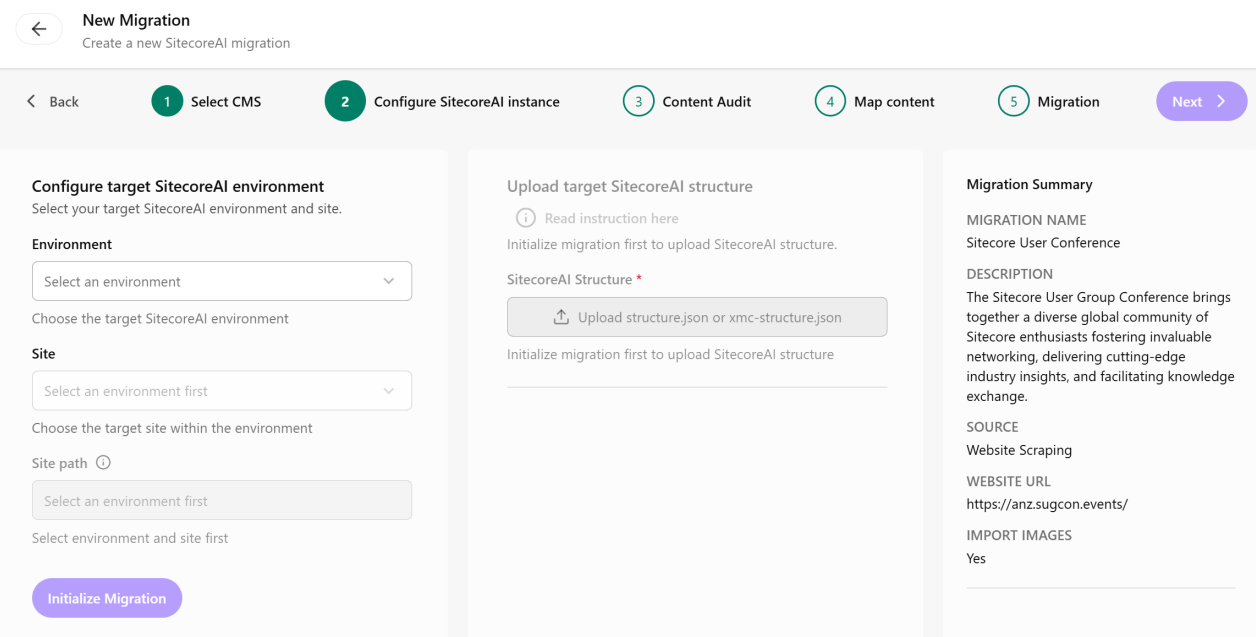The image size is (1256, 637).
Task: Go to the Select CMS step
Action: pos(226,101)
